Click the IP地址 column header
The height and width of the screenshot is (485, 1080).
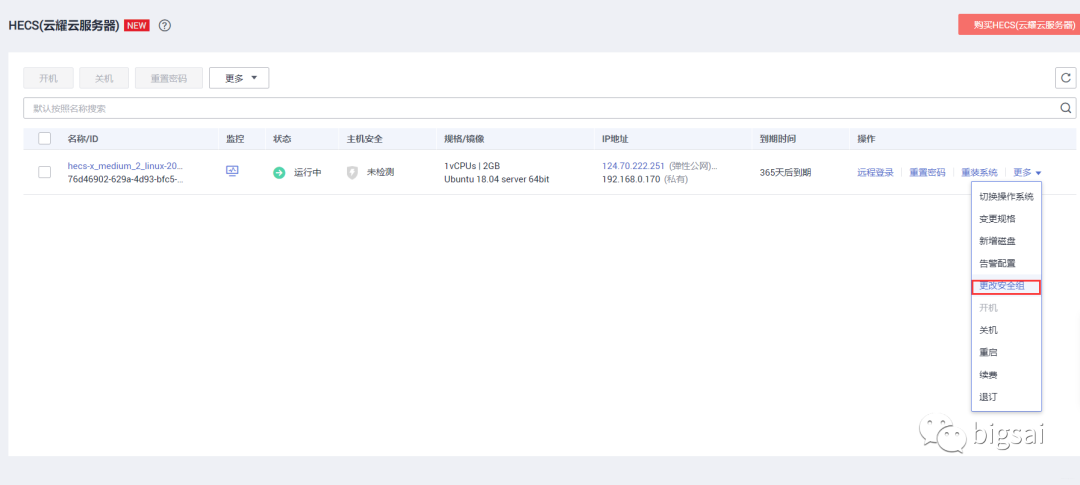click(615, 138)
